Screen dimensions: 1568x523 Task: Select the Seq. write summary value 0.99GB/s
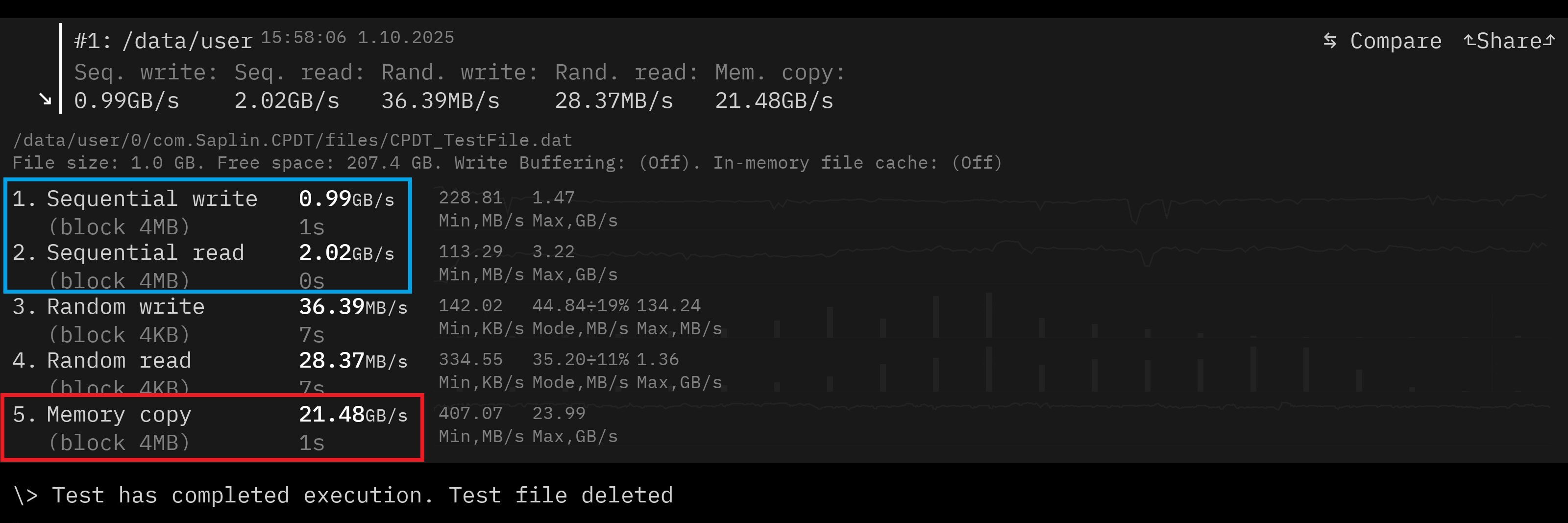tap(126, 100)
